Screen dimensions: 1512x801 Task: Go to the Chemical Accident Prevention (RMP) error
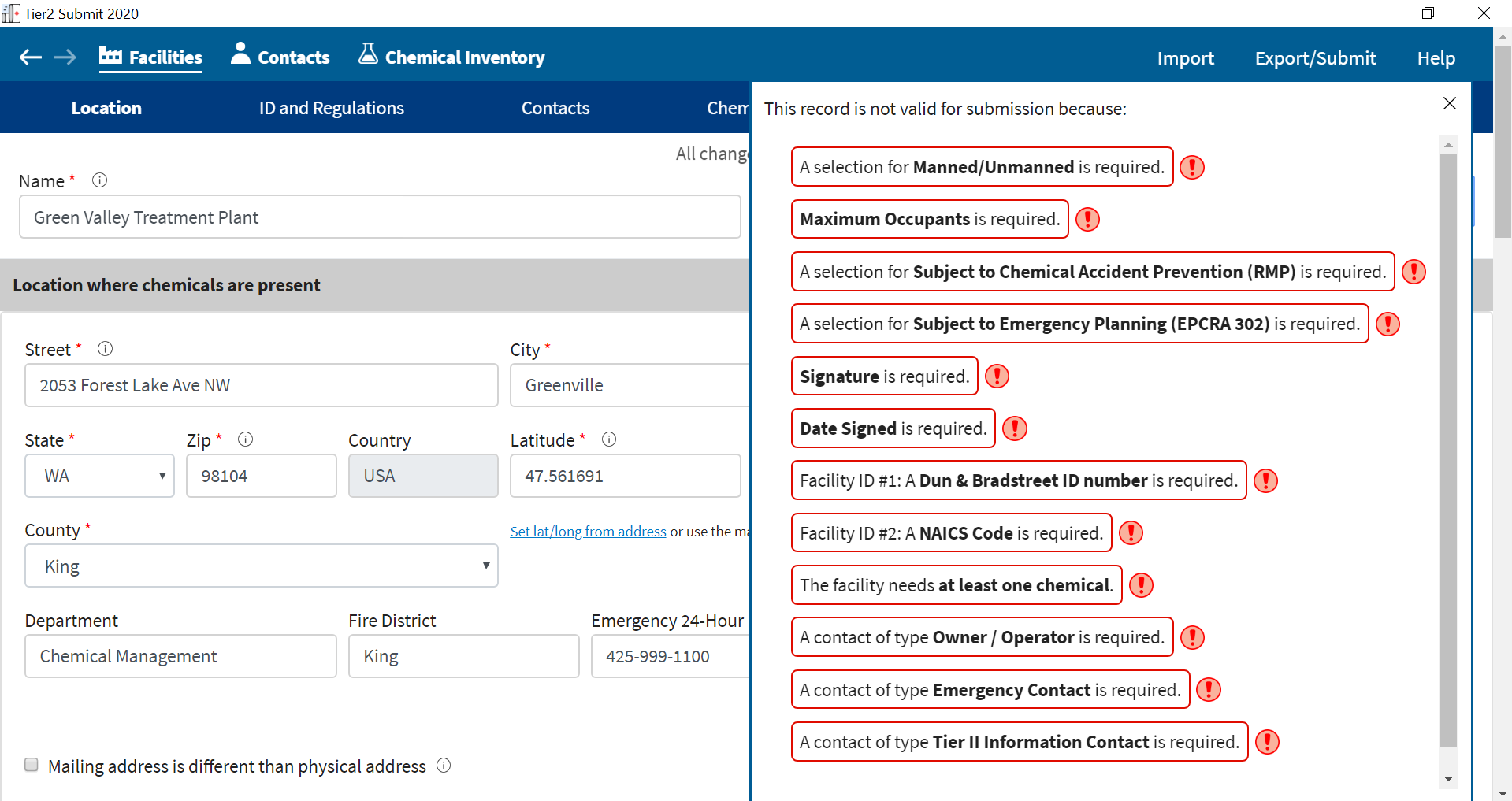coord(1093,272)
